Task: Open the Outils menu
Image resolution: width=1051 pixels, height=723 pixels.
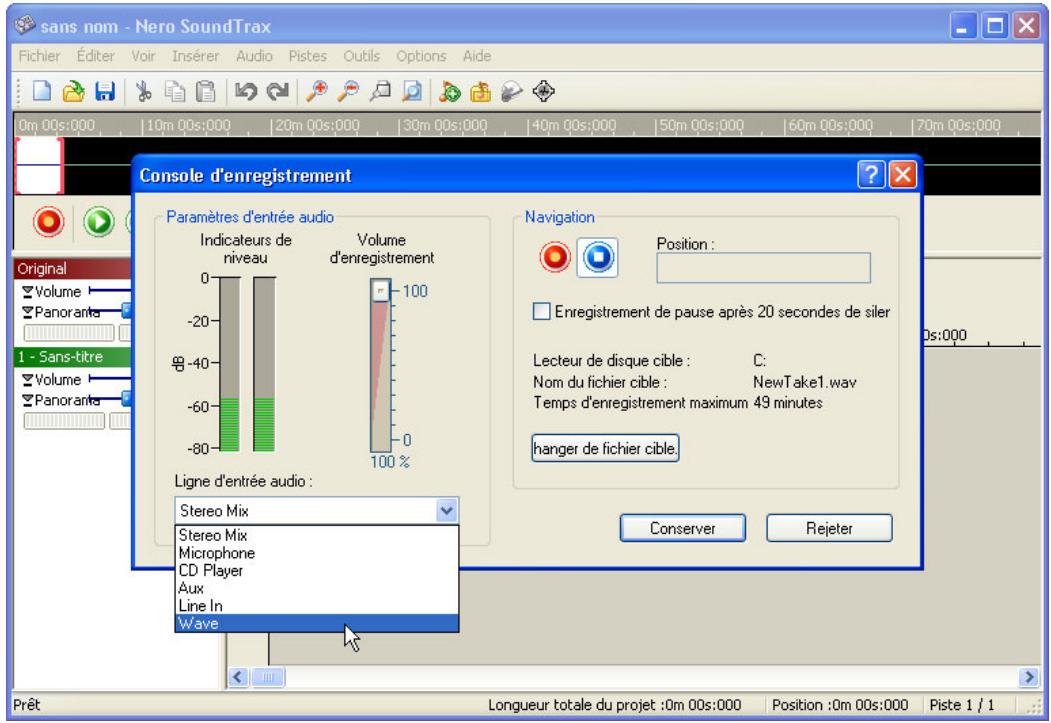Action: point(361,56)
